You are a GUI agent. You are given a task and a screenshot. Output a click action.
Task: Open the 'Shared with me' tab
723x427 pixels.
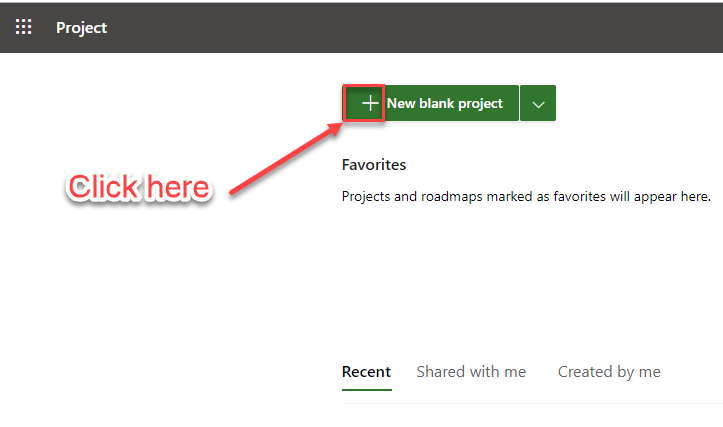click(471, 372)
